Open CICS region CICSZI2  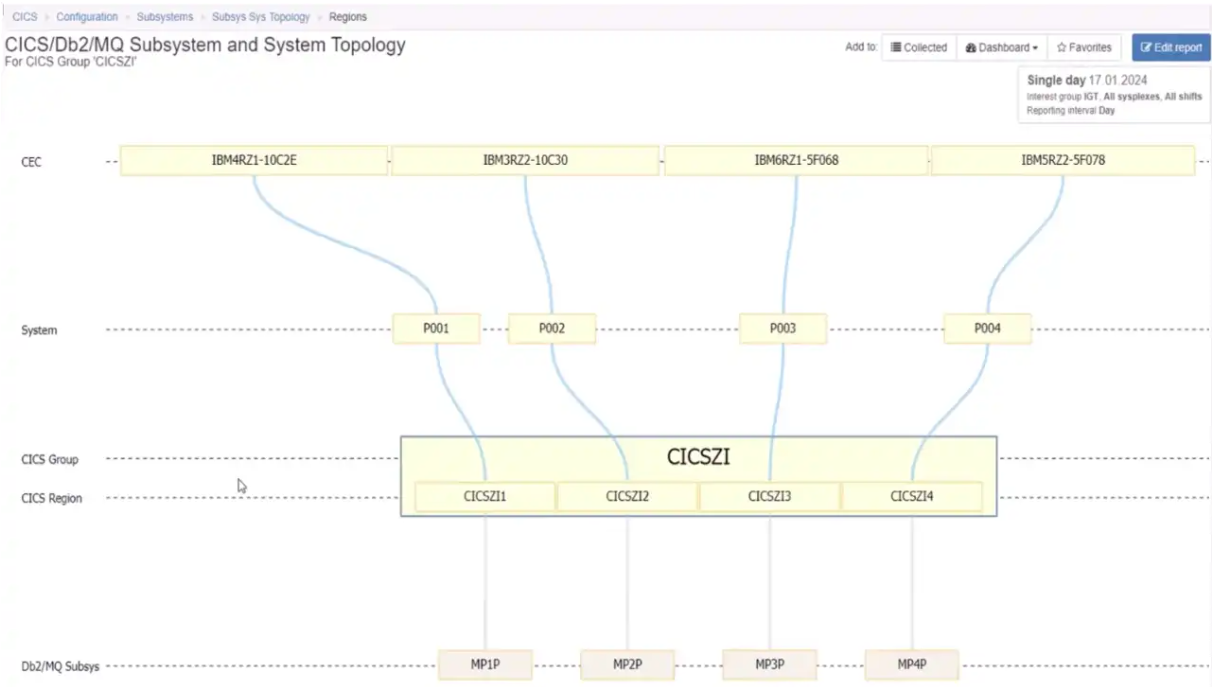point(628,496)
